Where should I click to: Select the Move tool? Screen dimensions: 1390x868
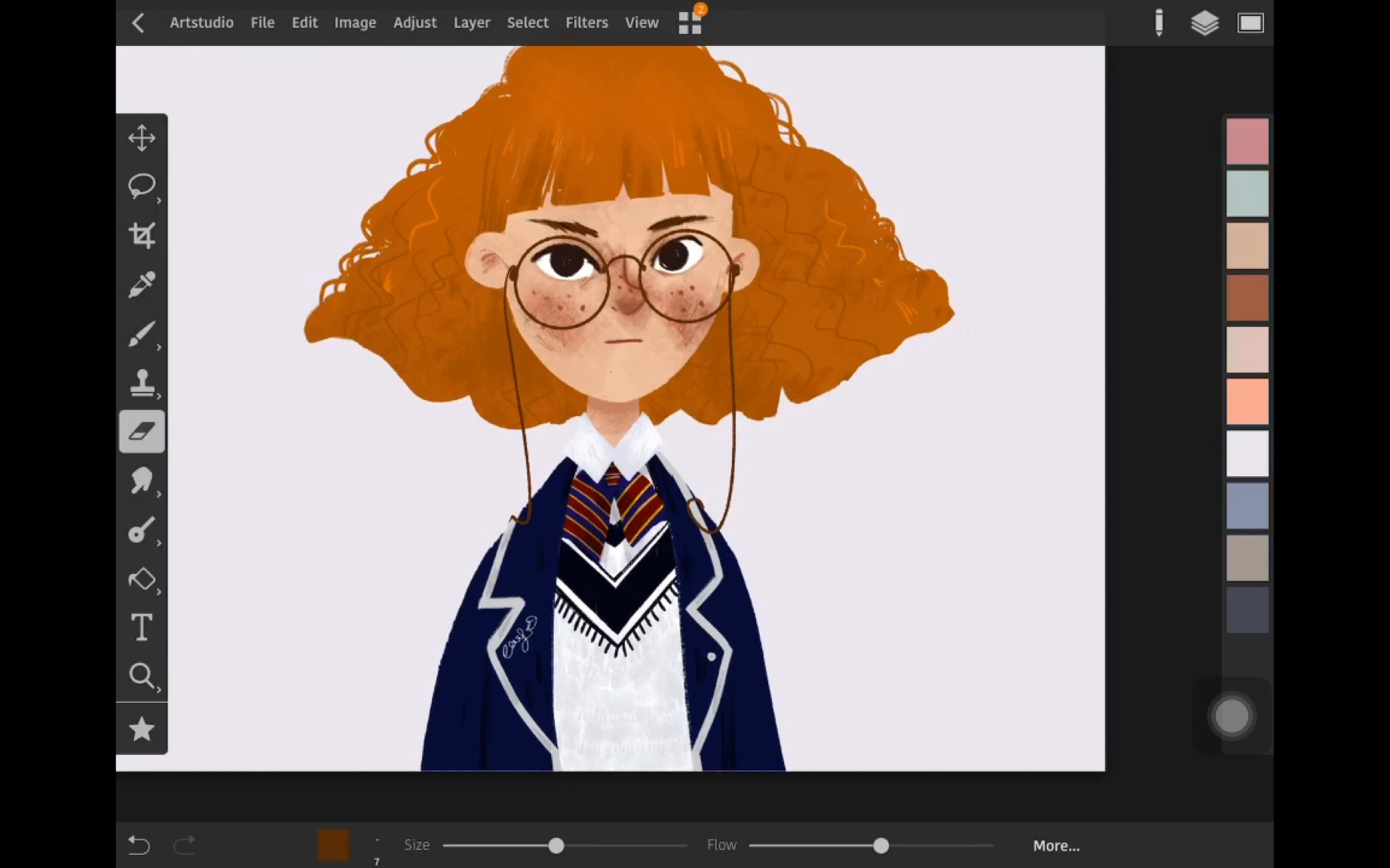pos(142,138)
